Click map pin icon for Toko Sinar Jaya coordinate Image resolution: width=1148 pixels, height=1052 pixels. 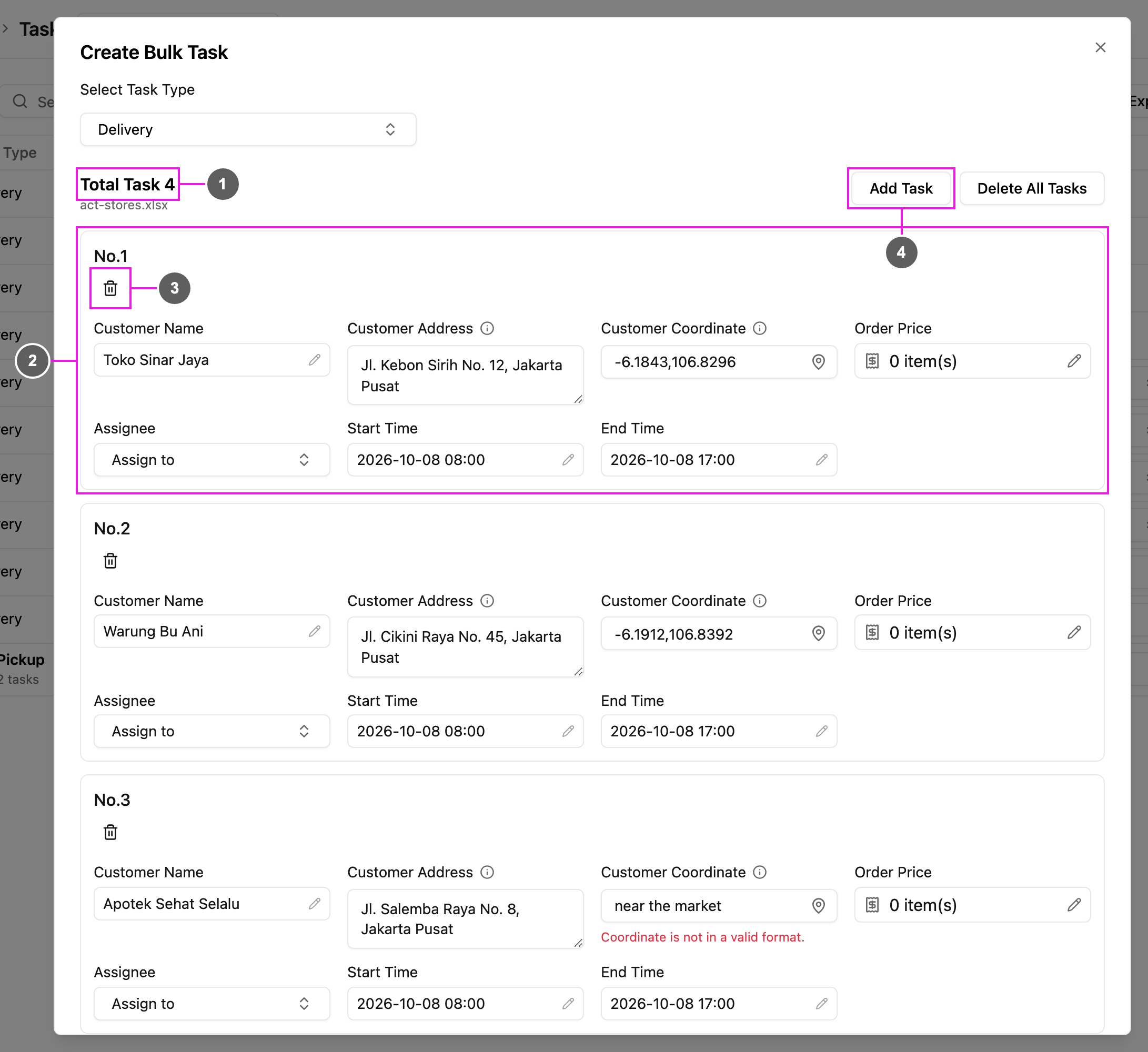pyautogui.click(x=818, y=361)
